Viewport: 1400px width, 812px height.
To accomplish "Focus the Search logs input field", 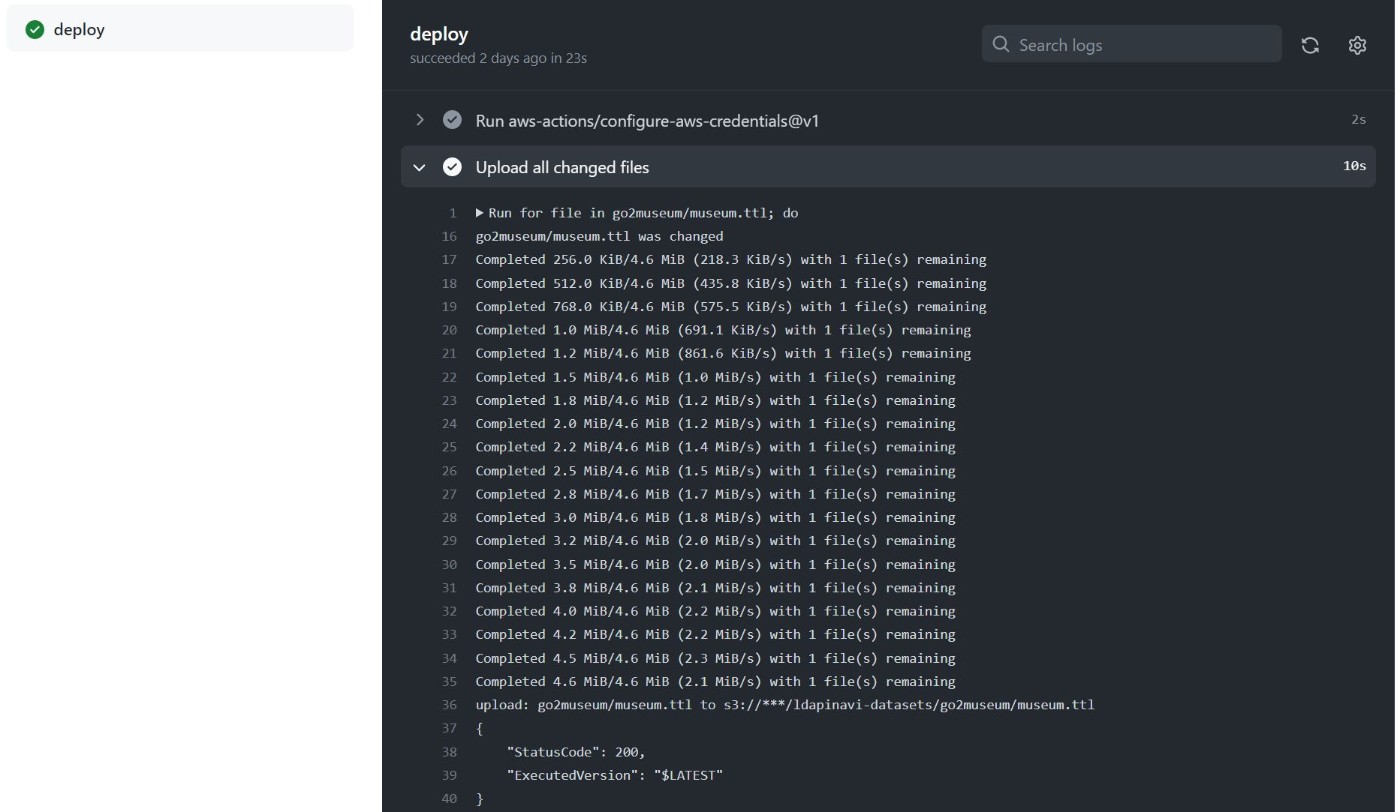I will tap(1131, 45).
